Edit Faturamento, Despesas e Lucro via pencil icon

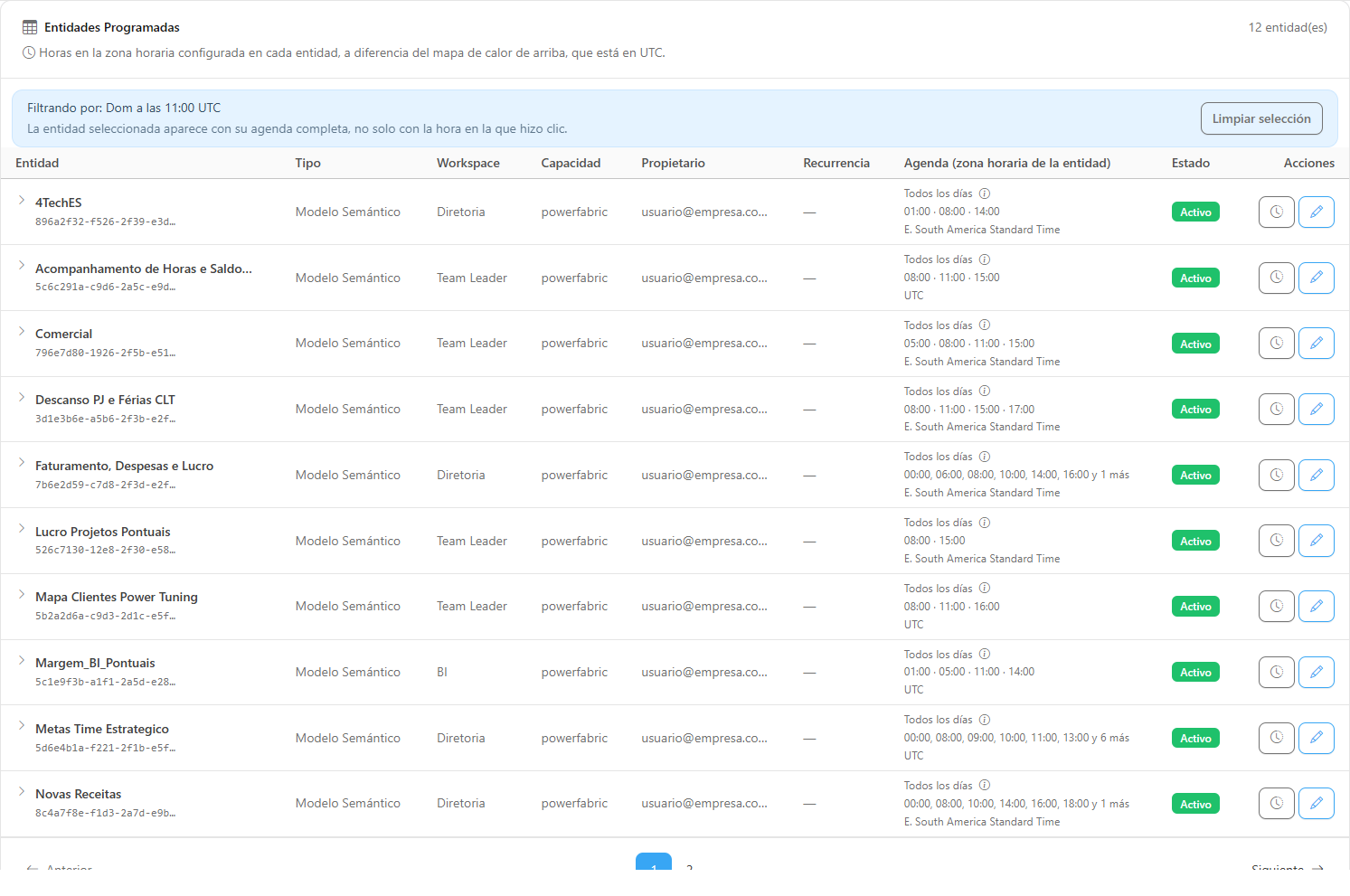[1316, 475]
